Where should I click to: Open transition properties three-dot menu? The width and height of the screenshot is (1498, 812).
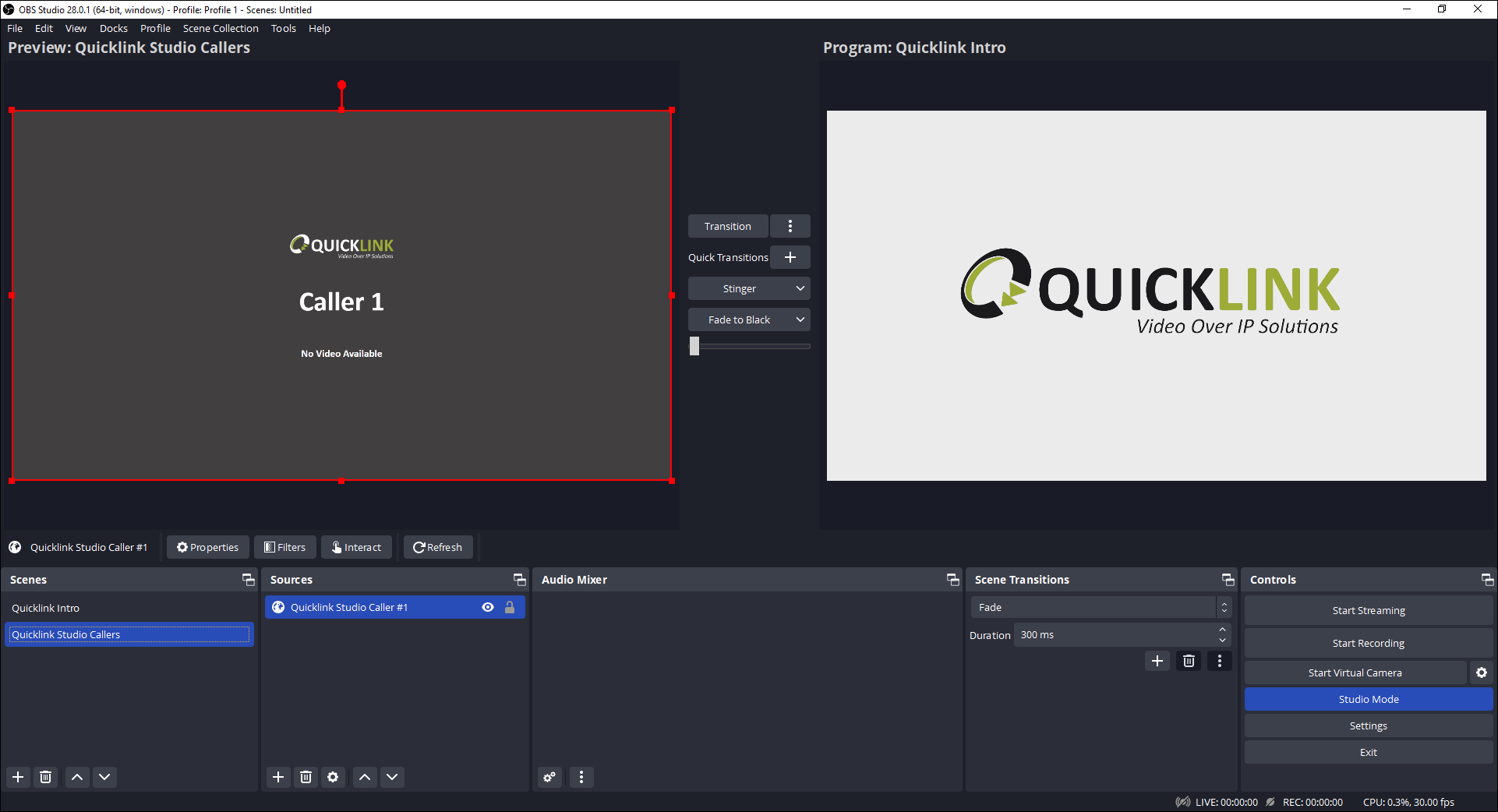pos(1220,661)
